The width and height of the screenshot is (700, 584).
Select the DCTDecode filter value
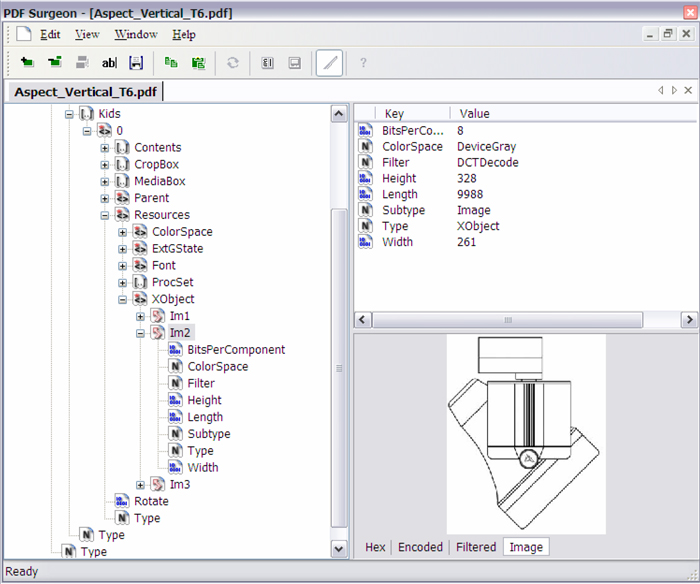pos(488,163)
